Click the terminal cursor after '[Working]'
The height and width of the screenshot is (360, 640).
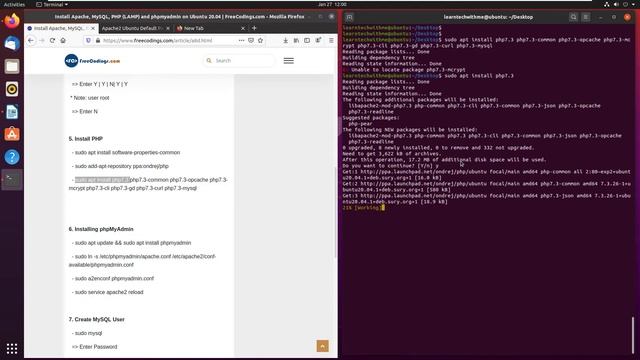point(383,207)
